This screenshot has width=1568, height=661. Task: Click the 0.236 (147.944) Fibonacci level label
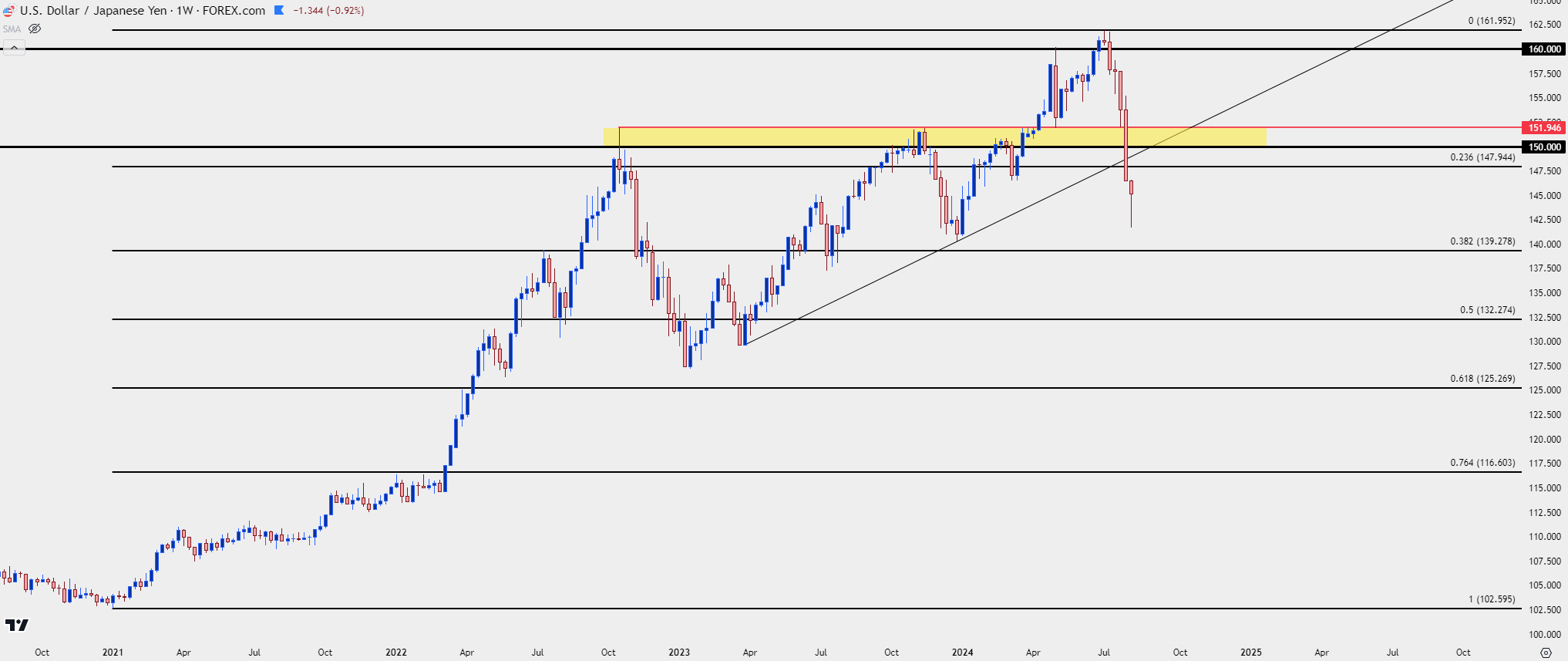point(1482,157)
